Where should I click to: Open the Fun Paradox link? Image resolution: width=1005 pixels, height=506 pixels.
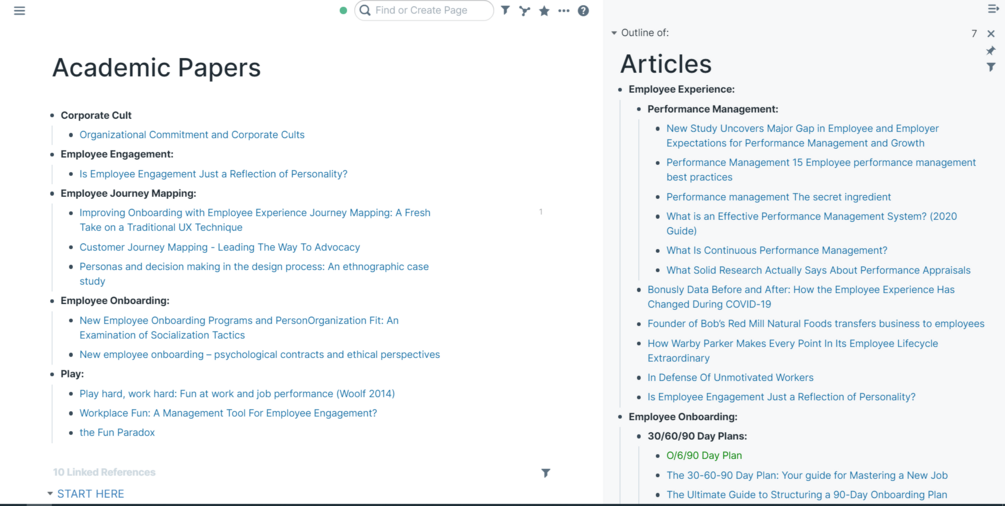tap(117, 432)
